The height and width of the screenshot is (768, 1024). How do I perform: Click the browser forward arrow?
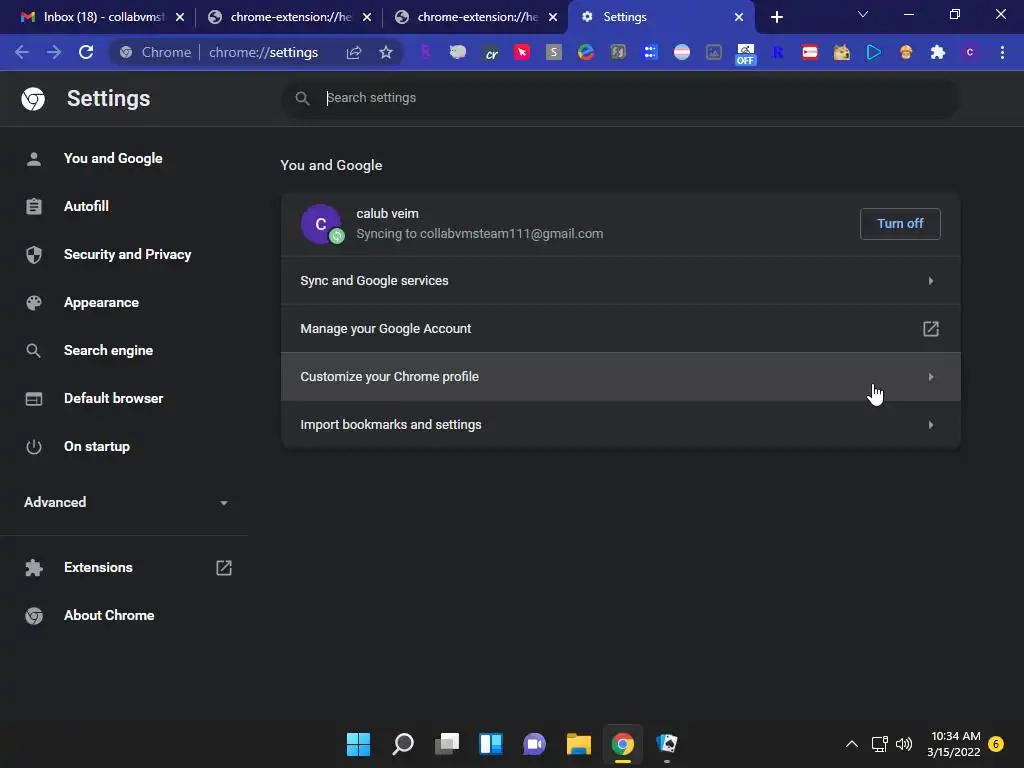54,52
